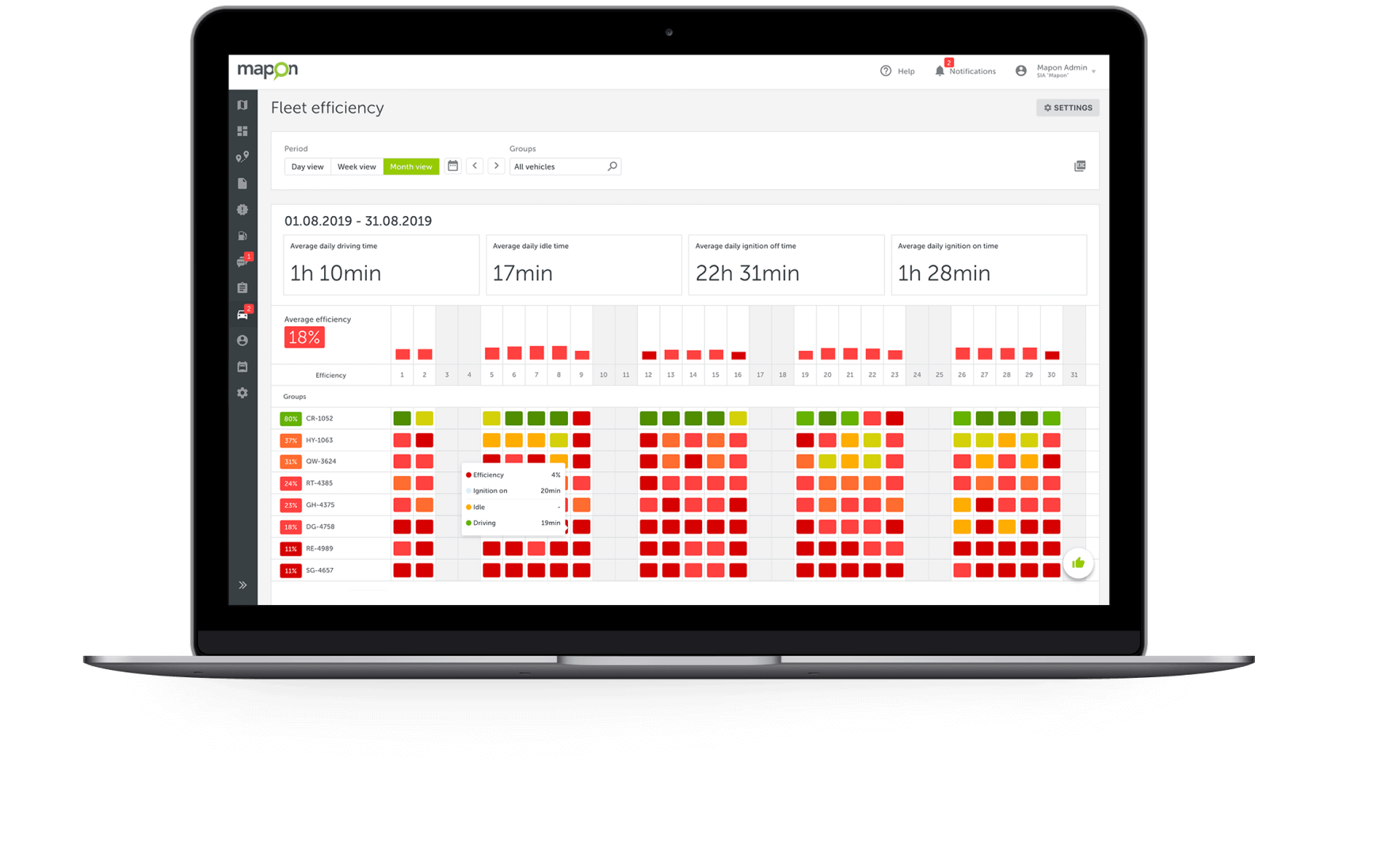Click the date range 01.08.2019 - 31.08.2019
Viewport: 1396px width, 868px height.
click(358, 221)
